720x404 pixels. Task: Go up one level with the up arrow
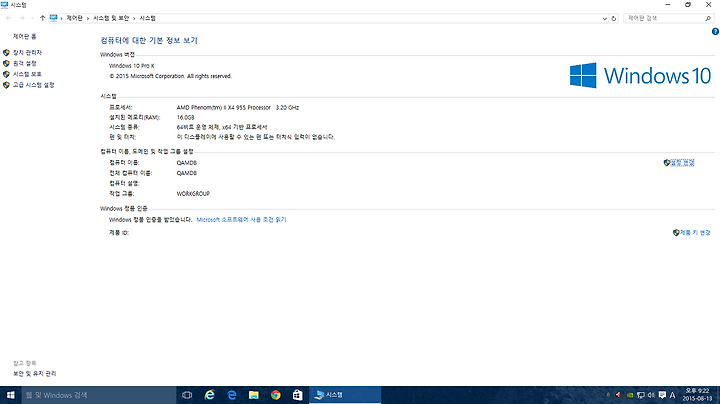pos(42,18)
